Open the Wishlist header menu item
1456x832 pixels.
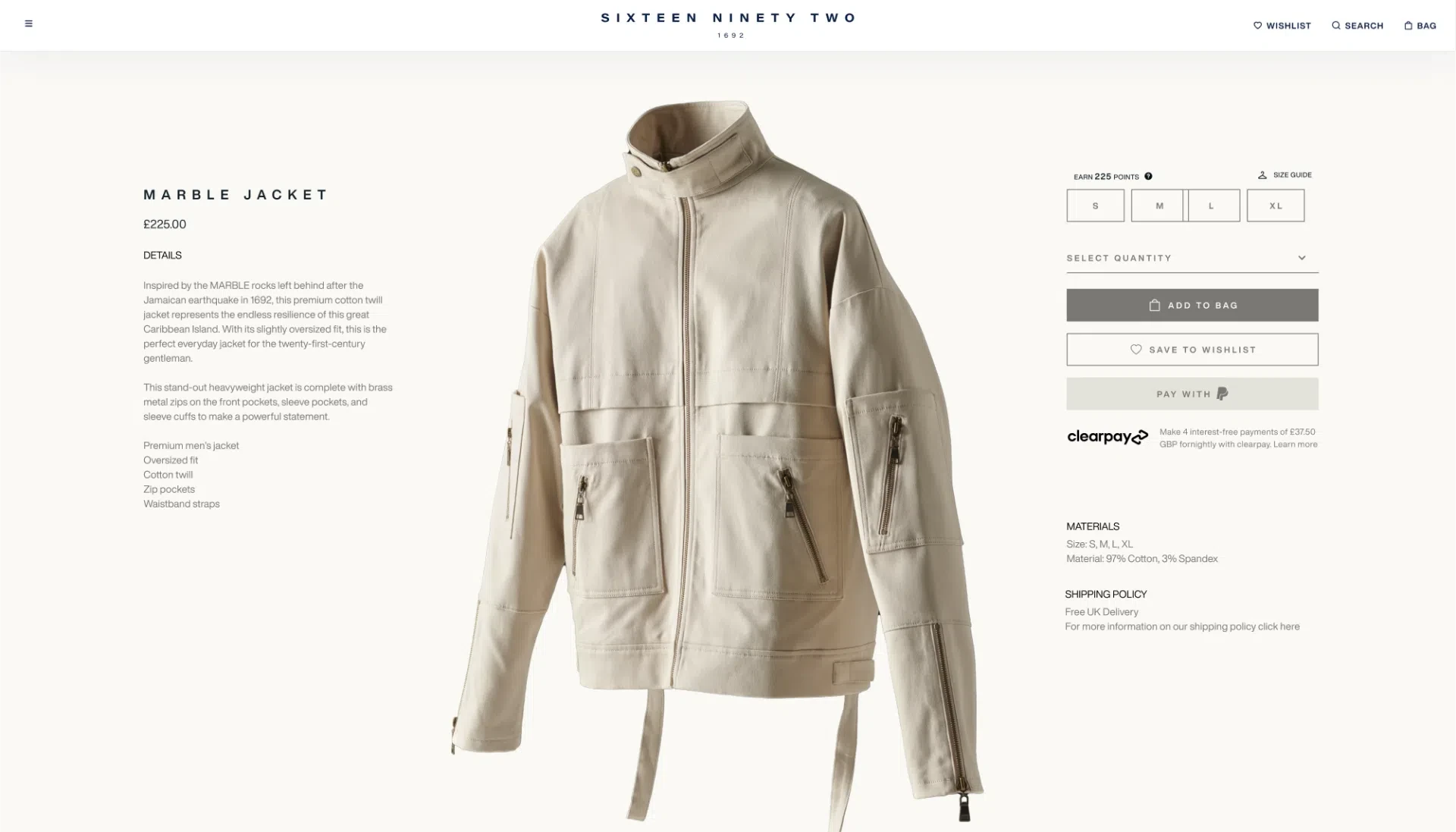(x=1282, y=26)
